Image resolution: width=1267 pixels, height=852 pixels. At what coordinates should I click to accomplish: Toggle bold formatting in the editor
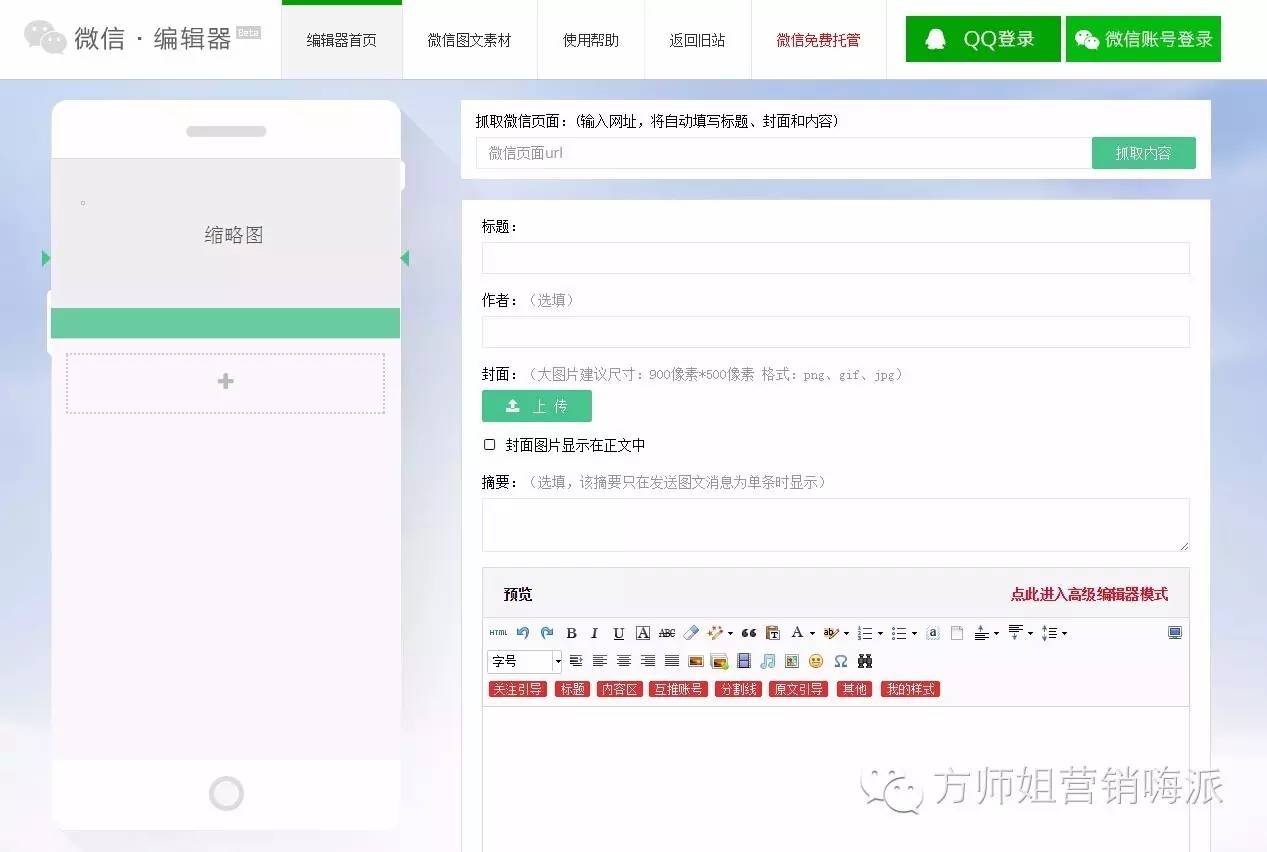coord(570,632)
